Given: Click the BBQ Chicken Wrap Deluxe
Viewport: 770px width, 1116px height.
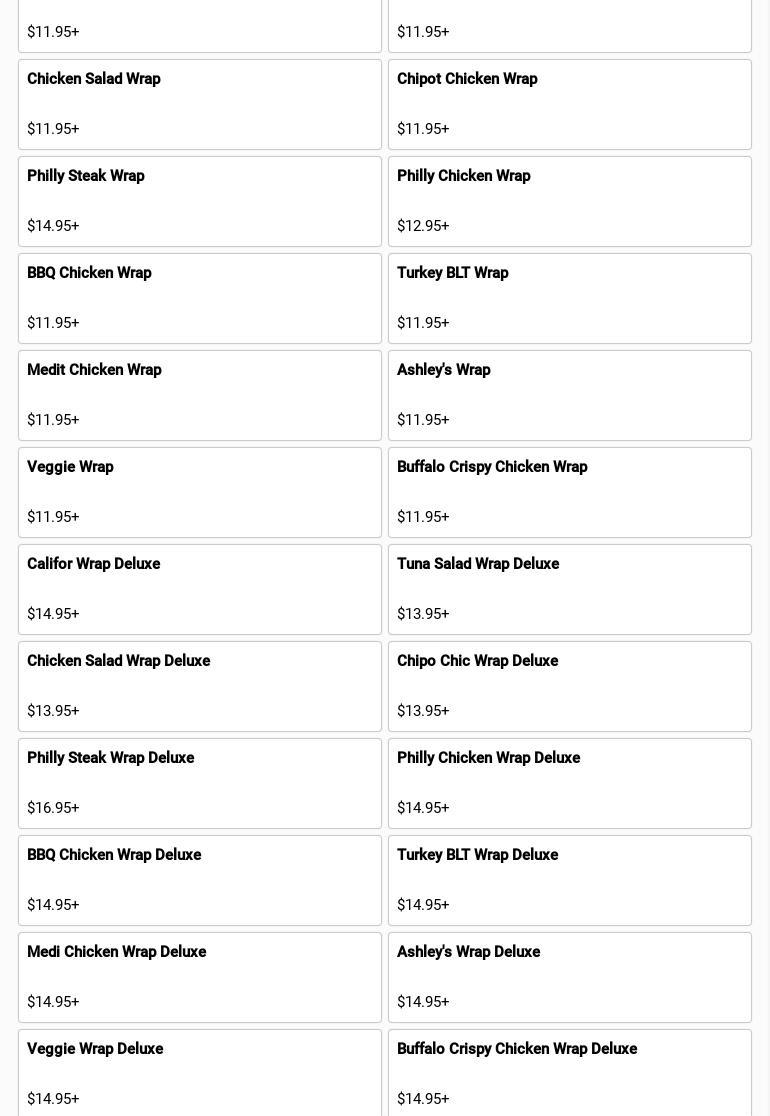Looking at the screenshot, I should pyautogui.click(x=200, y=880).
